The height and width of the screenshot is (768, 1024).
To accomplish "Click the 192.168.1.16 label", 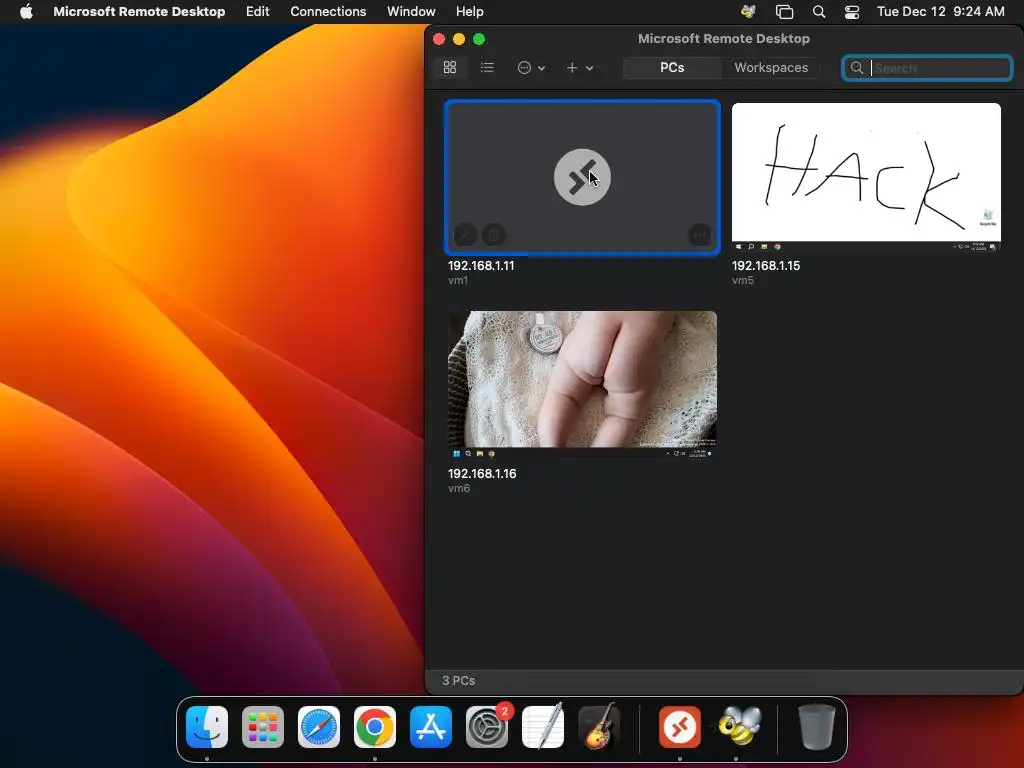I will coord(482,473).
